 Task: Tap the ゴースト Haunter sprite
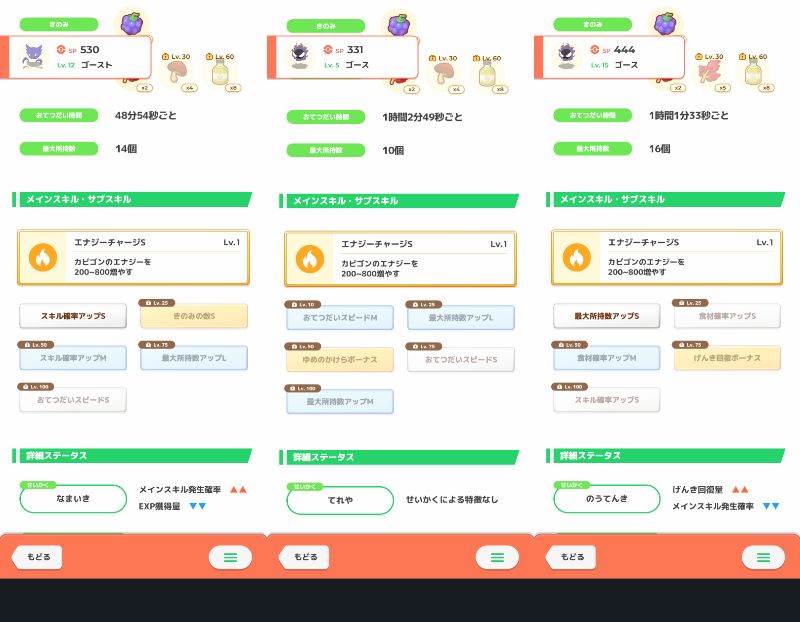pyautogui.click(x=33, y=57)
